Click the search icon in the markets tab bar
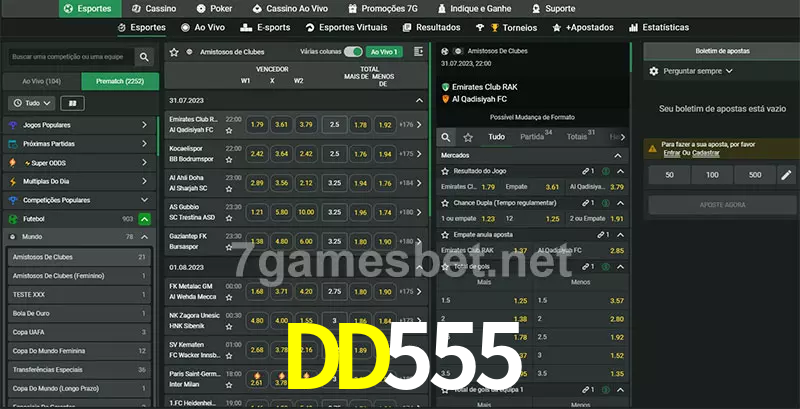Image resolution: width=800 pixels, height=409 pixels. click(447, 136)
